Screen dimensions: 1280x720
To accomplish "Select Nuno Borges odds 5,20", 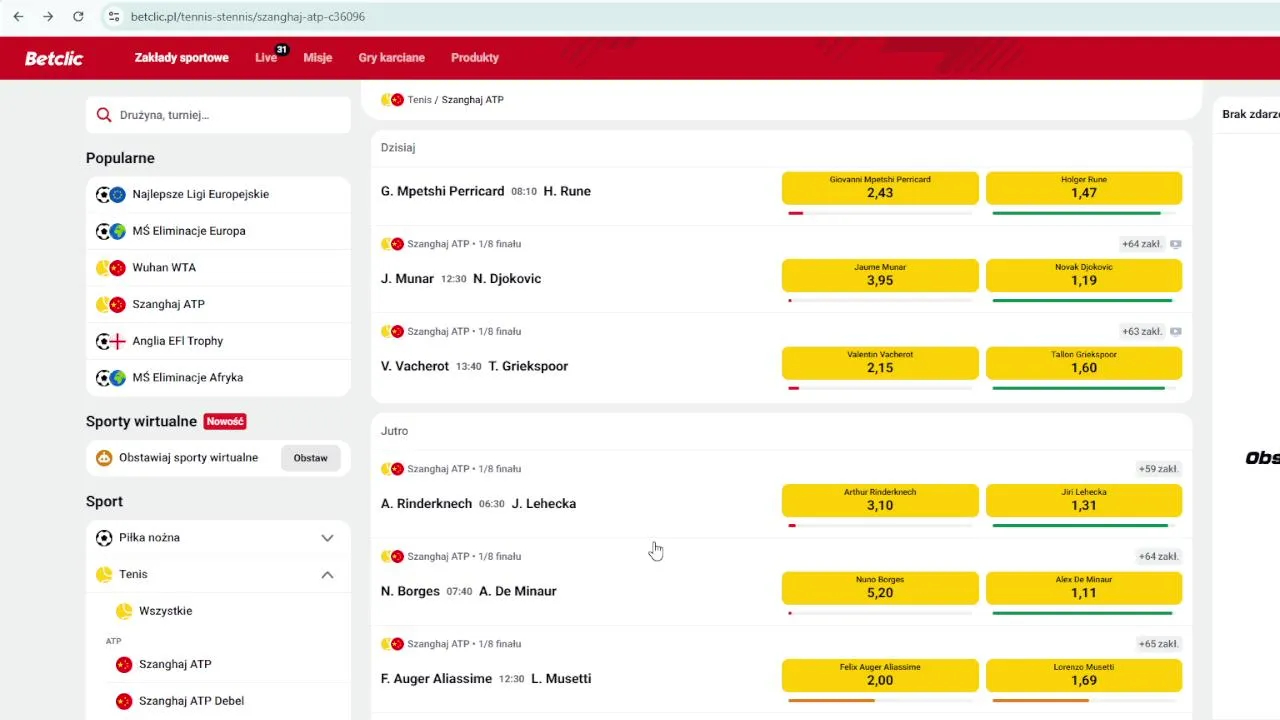I will 880,588.
